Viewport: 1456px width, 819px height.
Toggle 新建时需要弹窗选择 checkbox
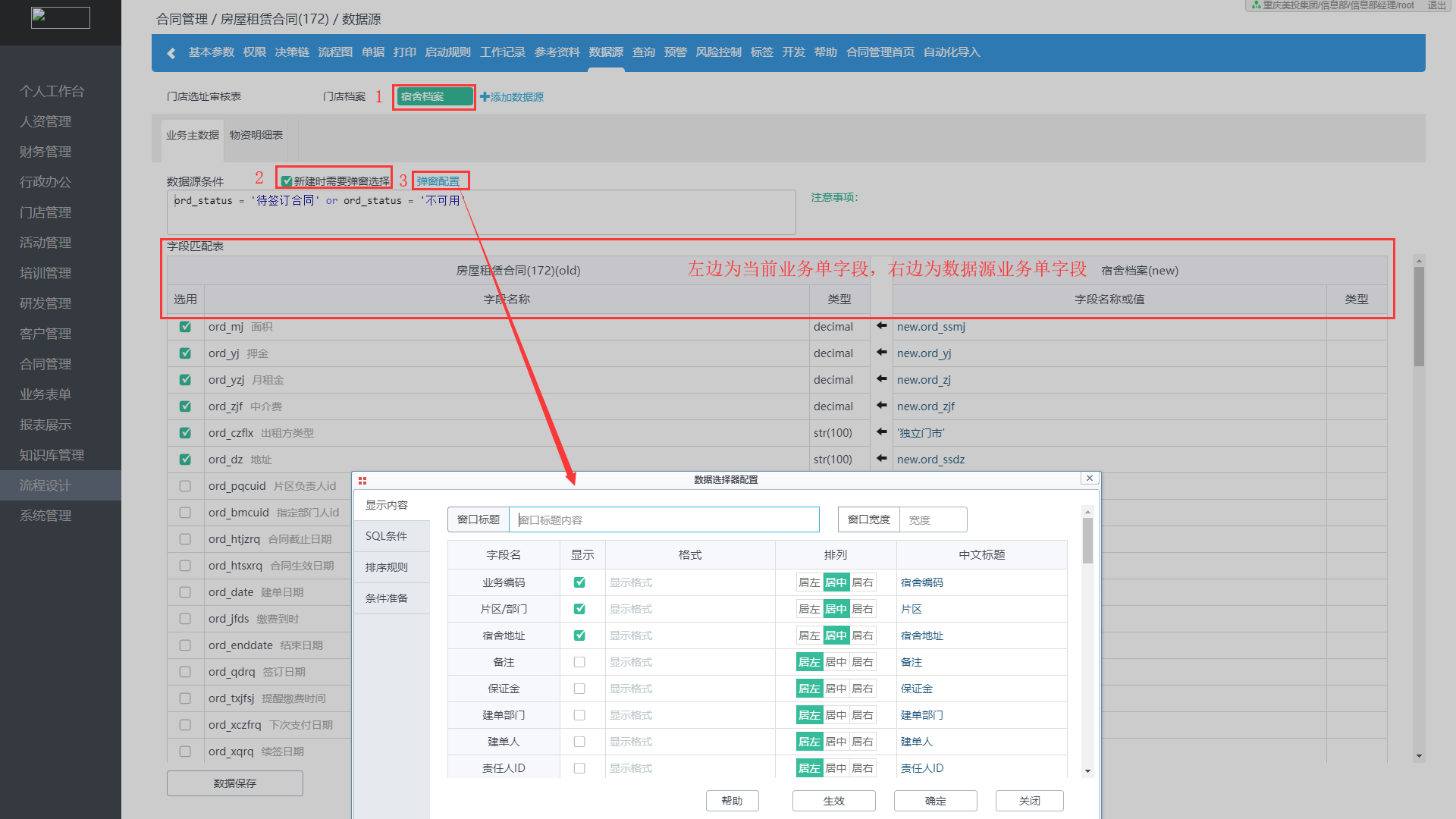tap(287, 181)
